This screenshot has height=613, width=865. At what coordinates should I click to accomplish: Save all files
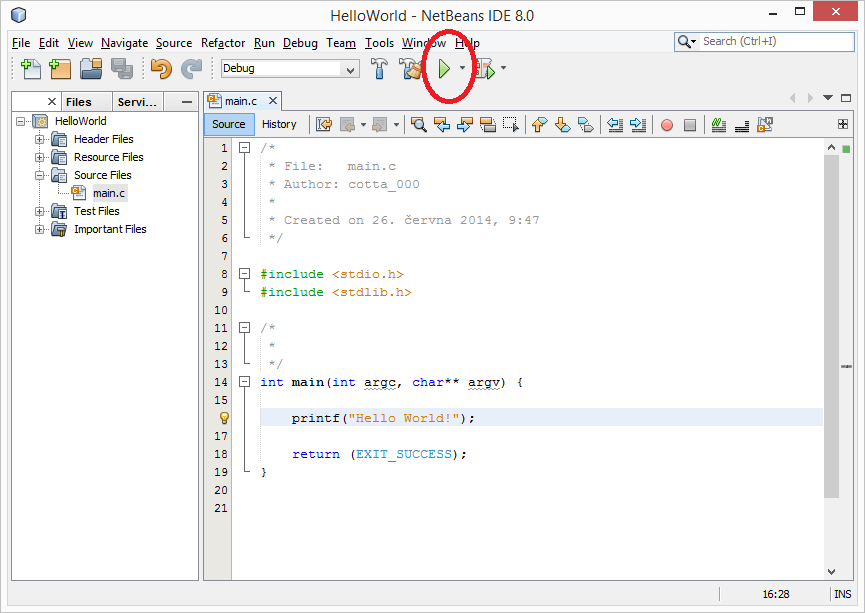point(119,68)
